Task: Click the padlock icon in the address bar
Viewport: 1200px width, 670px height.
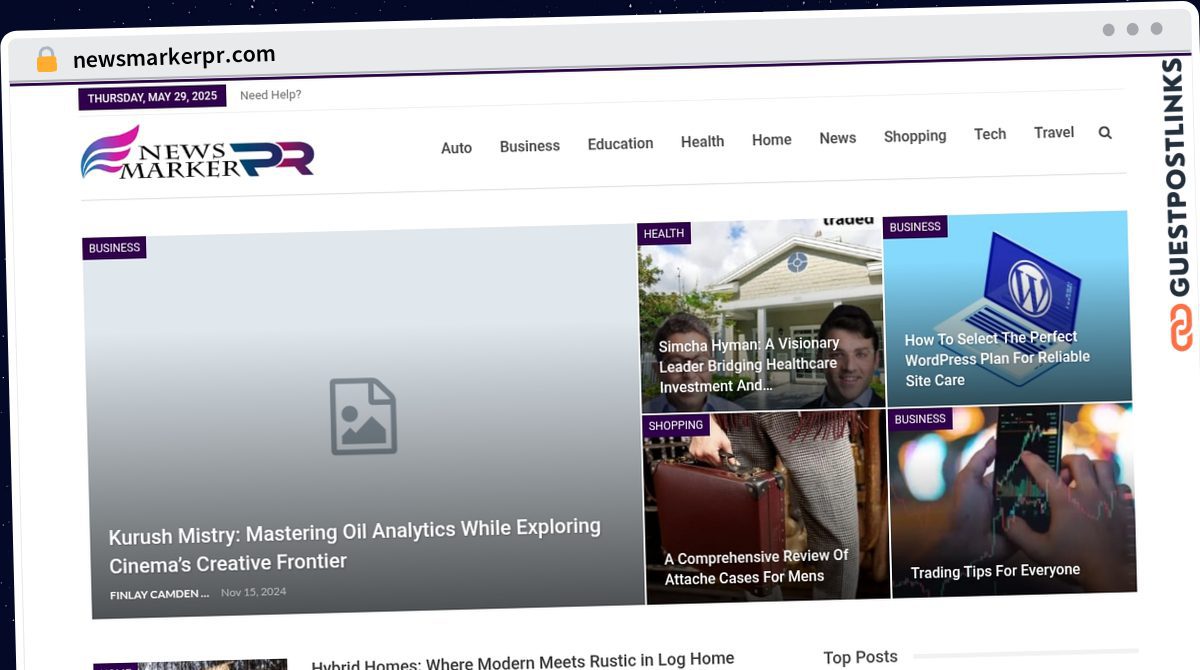Action: [x=45, y=59]
